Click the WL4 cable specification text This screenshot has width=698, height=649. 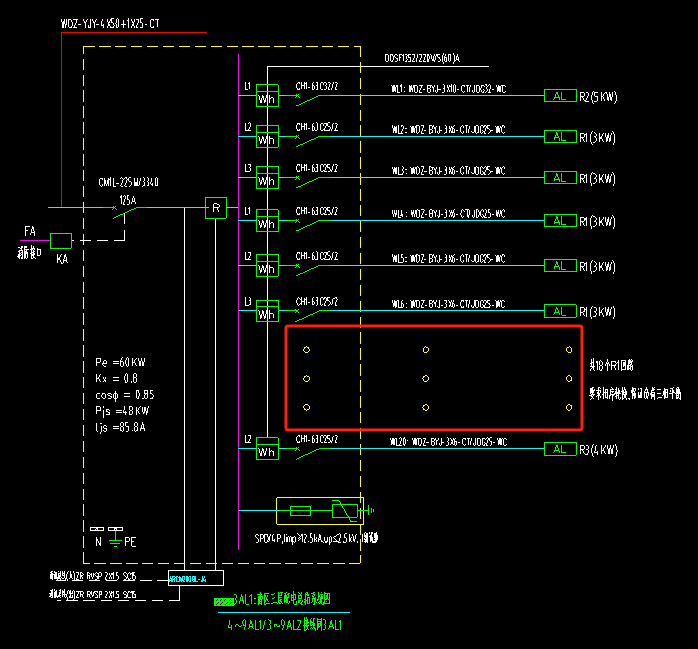(x=448, y=214)
